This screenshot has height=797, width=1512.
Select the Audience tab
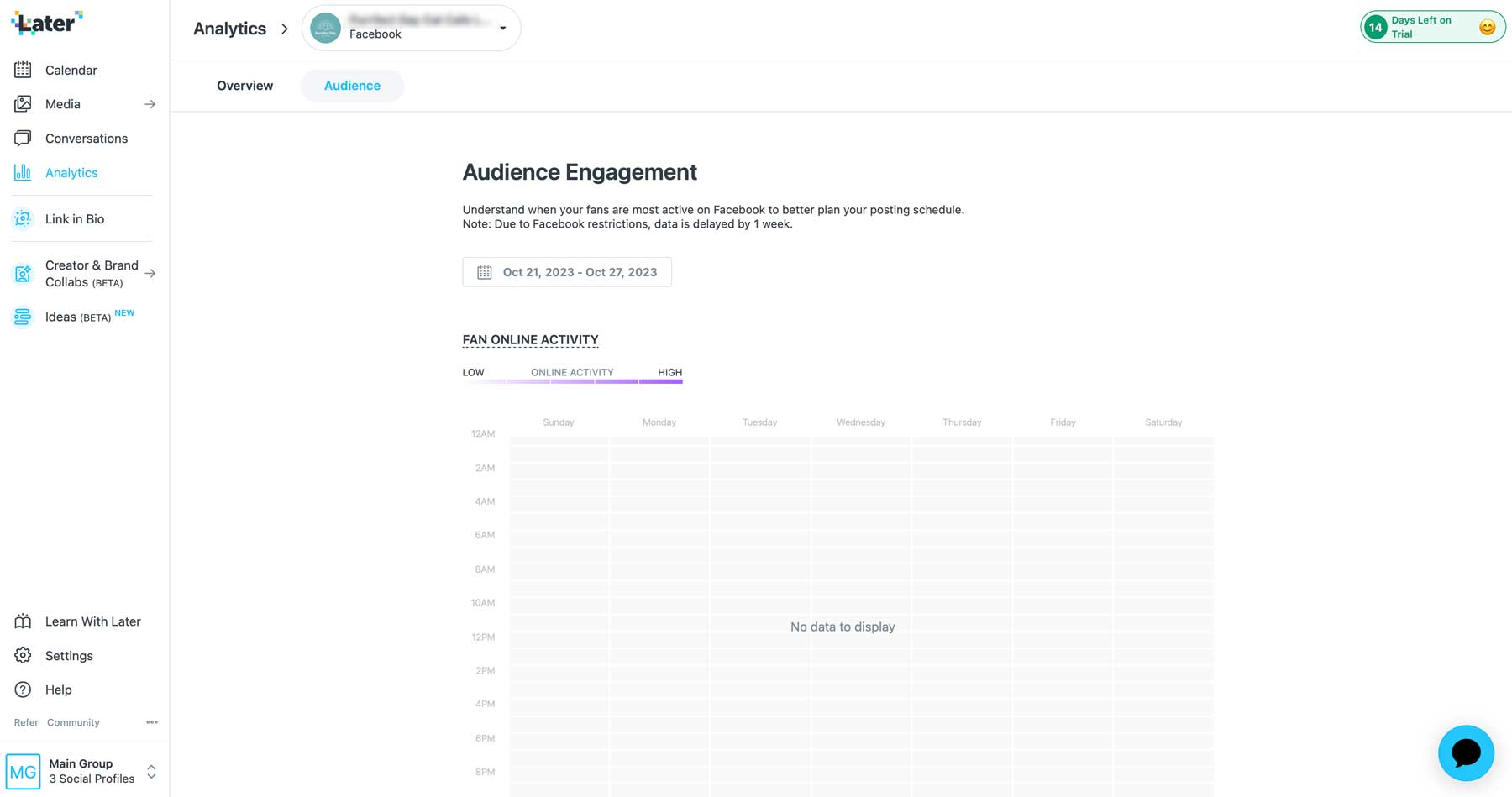[x=352, y=86]
